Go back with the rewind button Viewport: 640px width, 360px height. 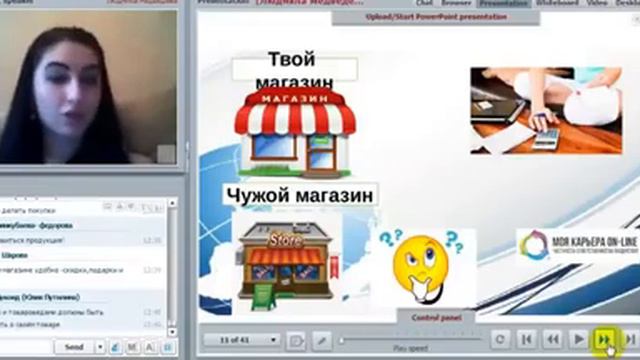[x=553, y=339]
